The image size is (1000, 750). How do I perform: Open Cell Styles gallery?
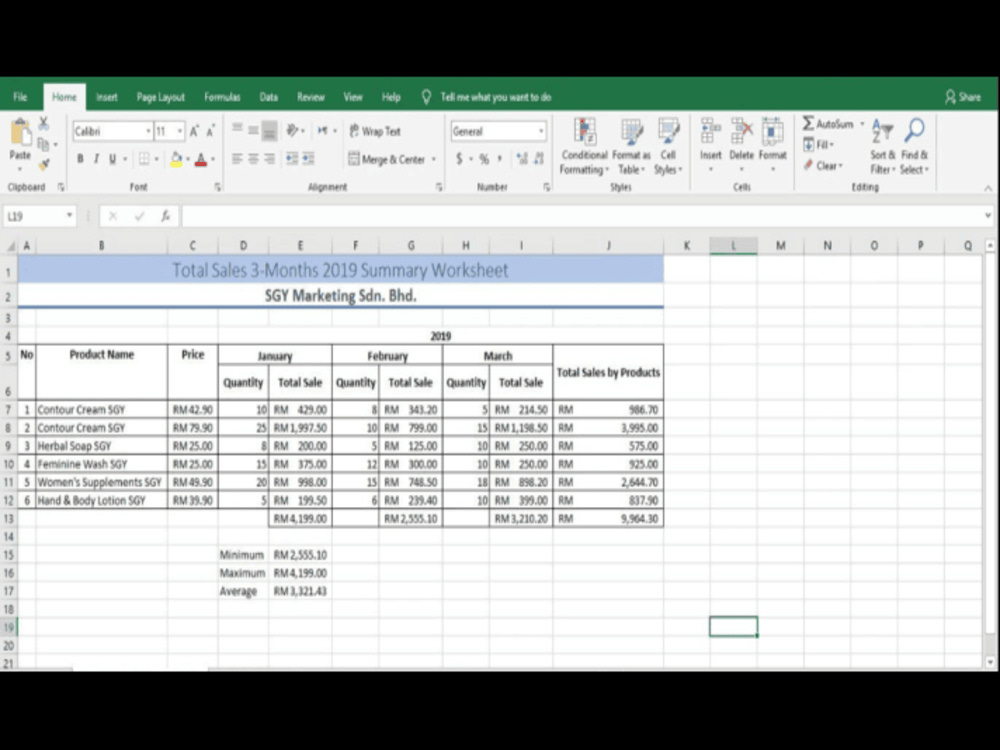coord(668,146)
